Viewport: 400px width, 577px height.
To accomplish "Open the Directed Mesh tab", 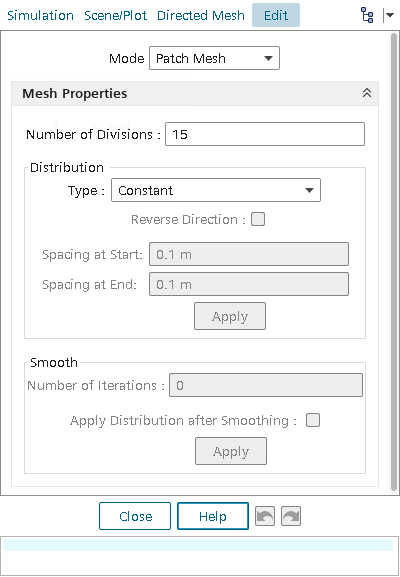I will [x=201, y=15].
